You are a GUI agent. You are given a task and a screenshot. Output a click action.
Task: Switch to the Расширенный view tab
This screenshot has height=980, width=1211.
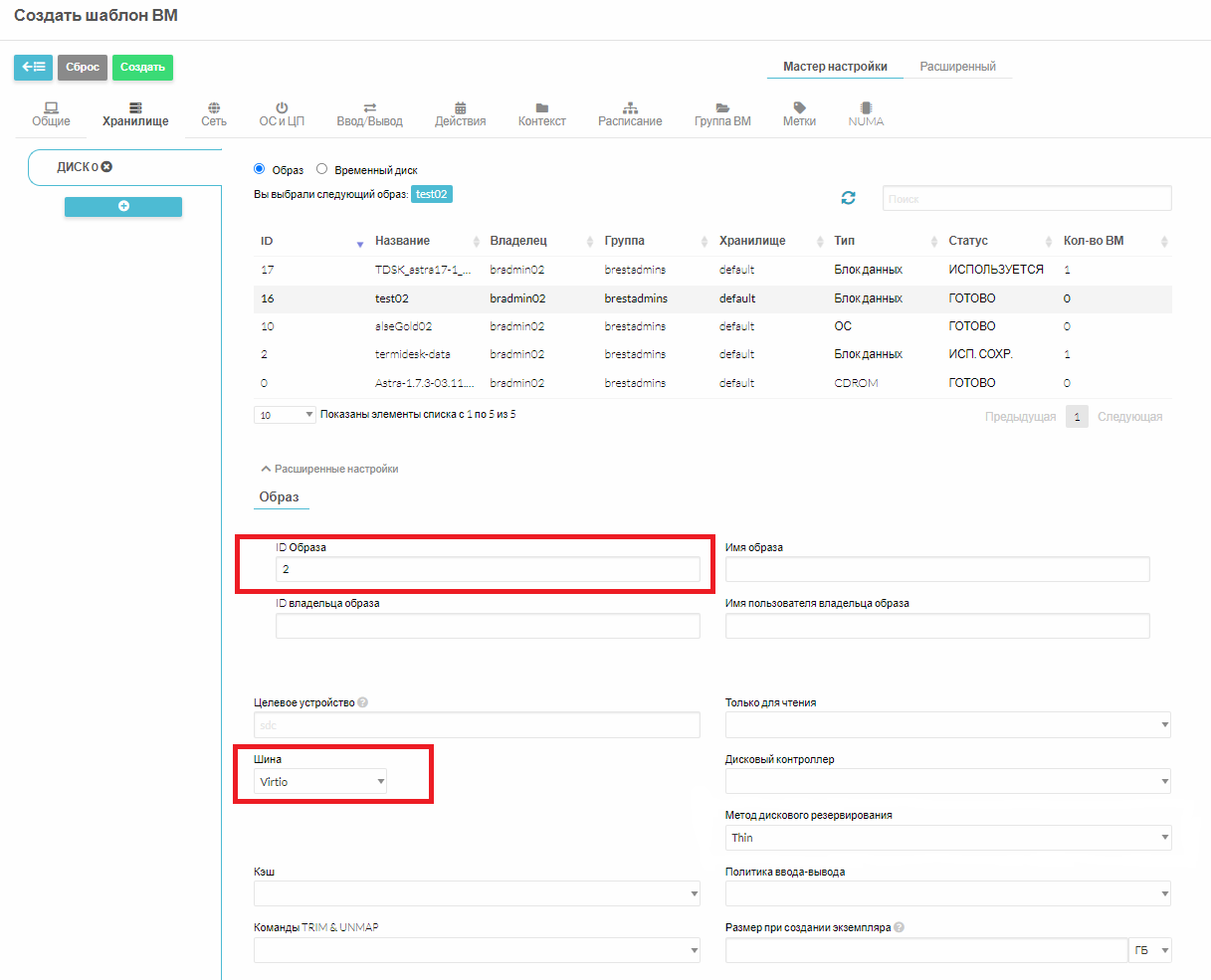pyautogui.click(x=957, y=67)
